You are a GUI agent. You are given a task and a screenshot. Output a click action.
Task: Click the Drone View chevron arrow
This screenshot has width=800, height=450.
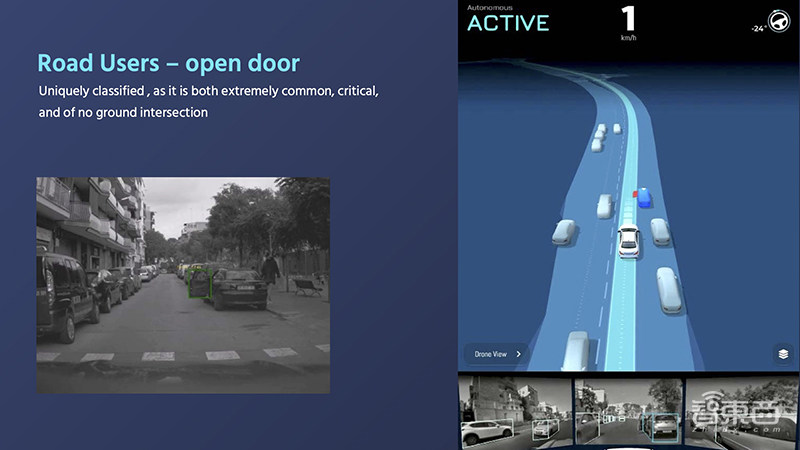click(519, 354)
